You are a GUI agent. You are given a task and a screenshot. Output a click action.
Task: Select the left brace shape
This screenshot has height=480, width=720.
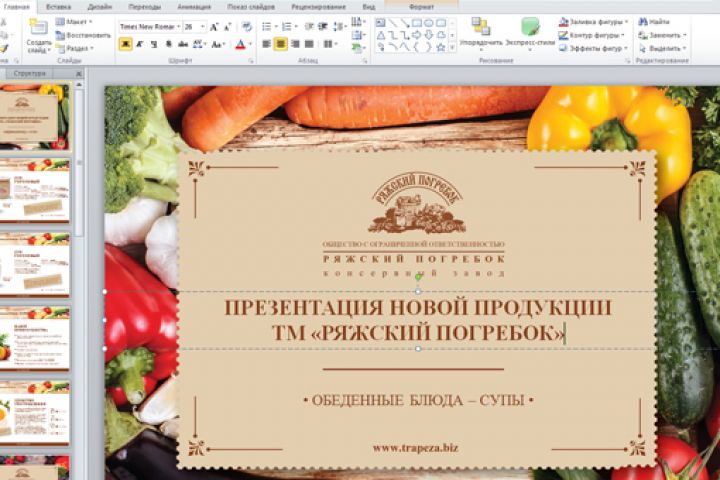[x=416, y=47]
